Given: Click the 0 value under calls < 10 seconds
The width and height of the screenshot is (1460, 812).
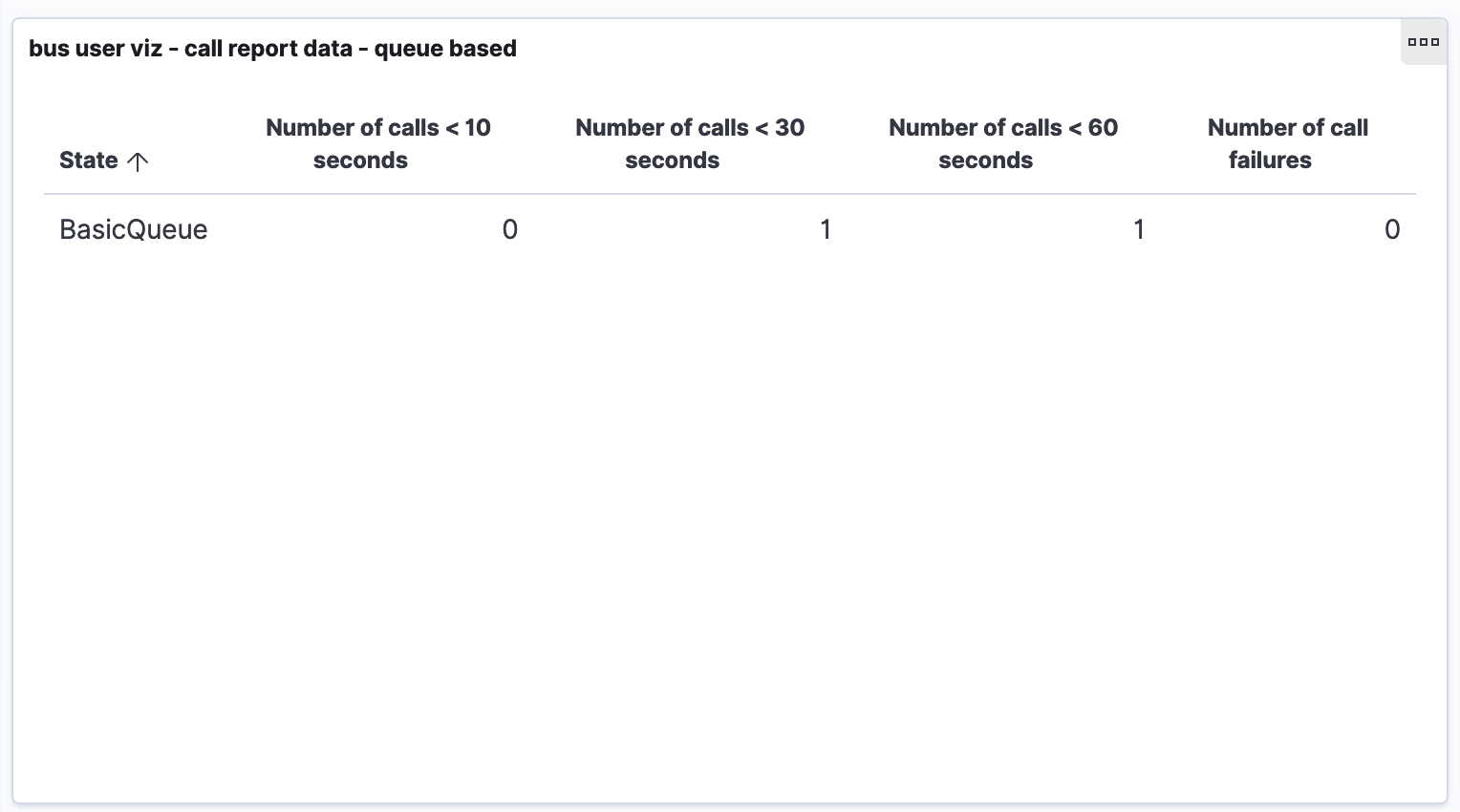Looking at the screenshot, I should point(510,229).
